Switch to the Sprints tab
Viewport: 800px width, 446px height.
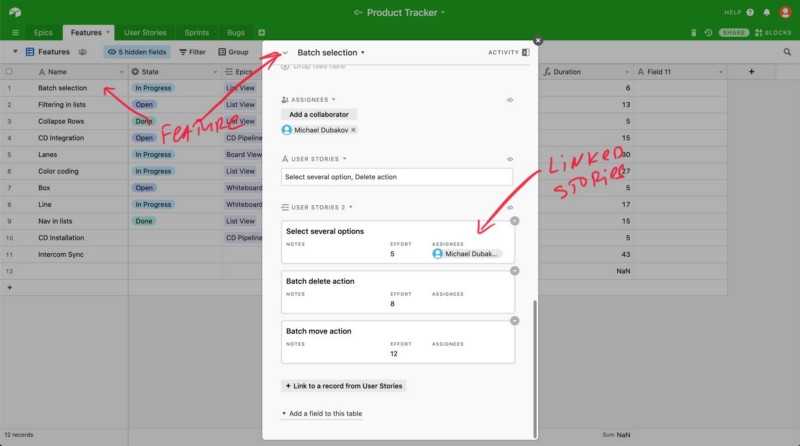coord(196,33)
